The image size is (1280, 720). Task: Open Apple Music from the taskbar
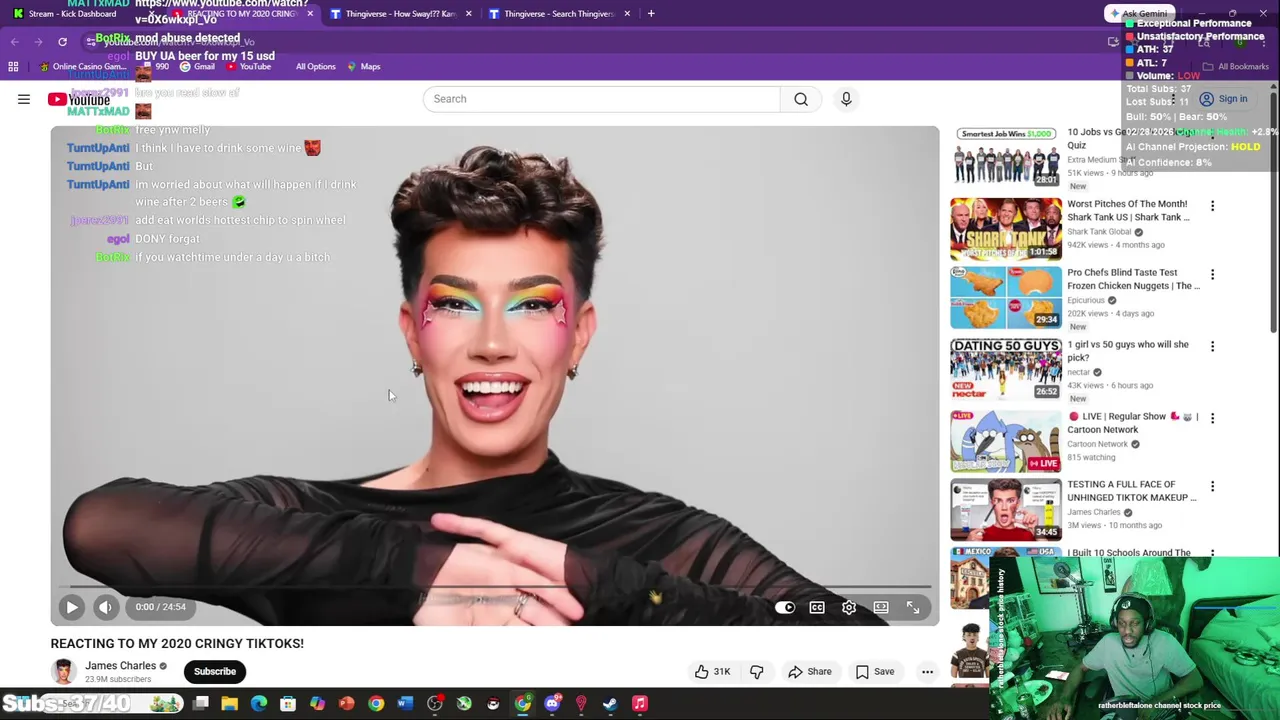pyautogui.click(x=640, y=704)
